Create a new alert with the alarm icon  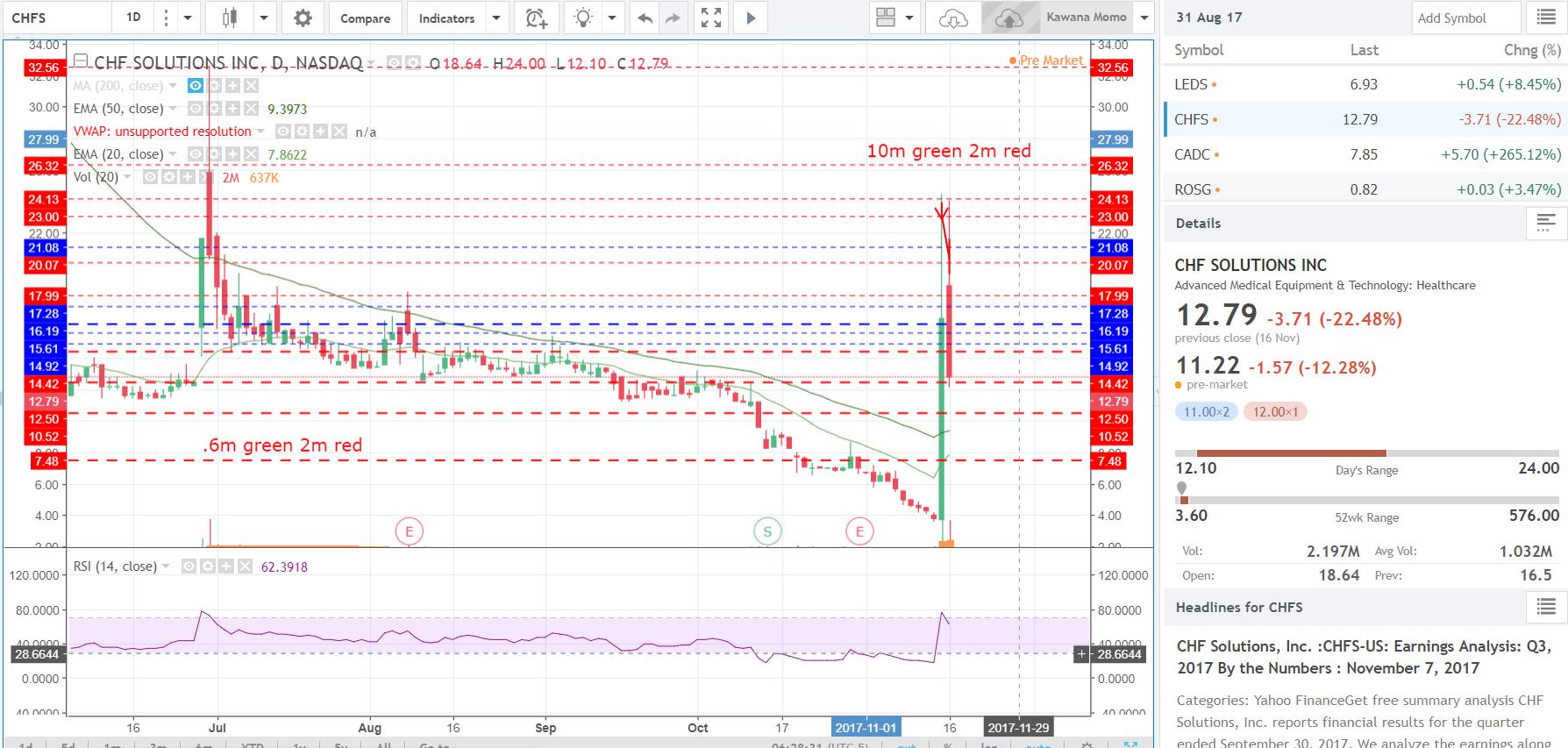(x=536, y=18)
